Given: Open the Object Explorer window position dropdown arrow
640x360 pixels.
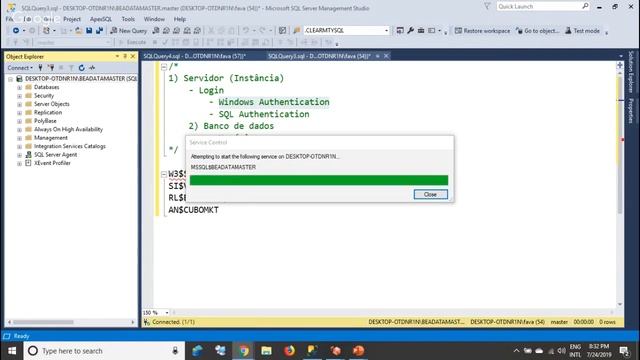Looking at the screenshot, I should pos(118,56).
